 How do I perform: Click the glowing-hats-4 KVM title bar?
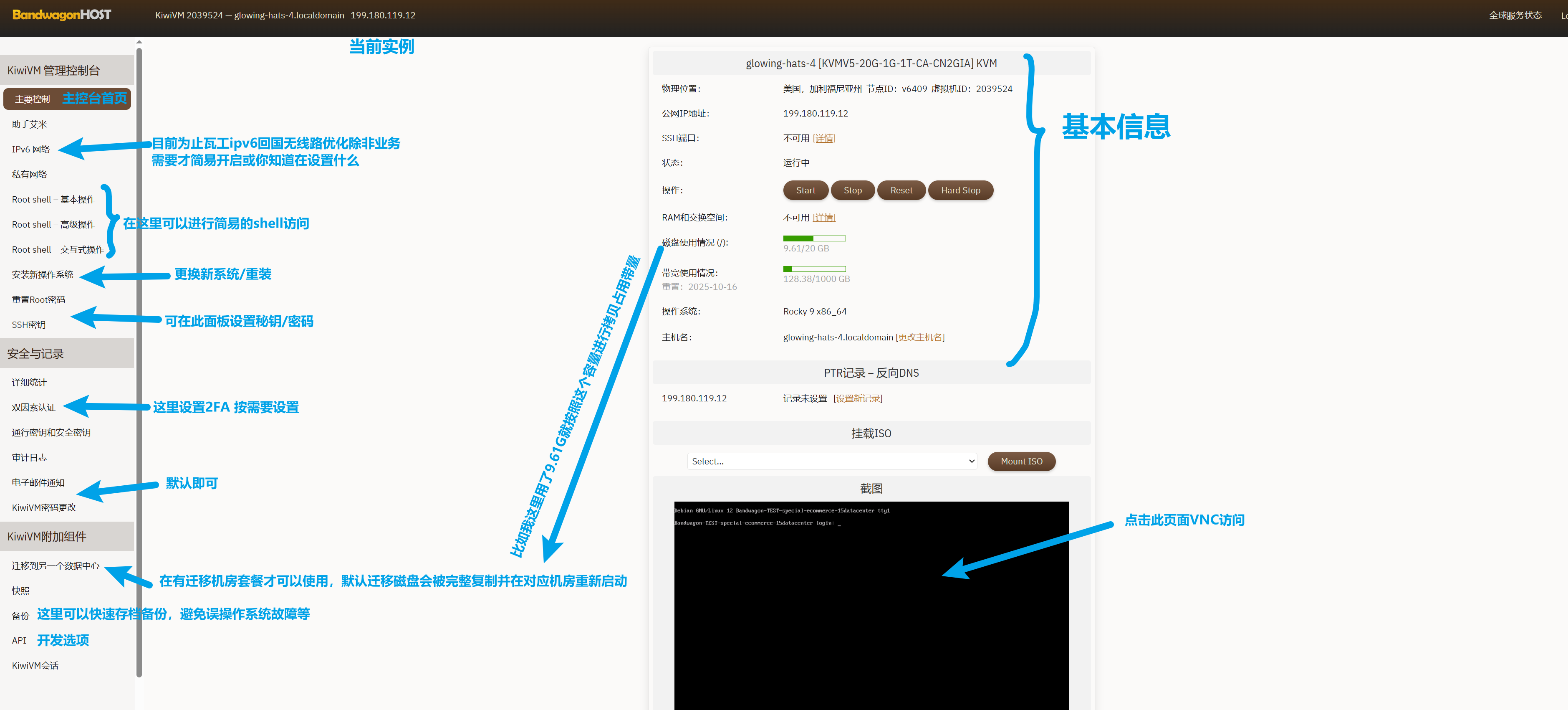point(871,63)
